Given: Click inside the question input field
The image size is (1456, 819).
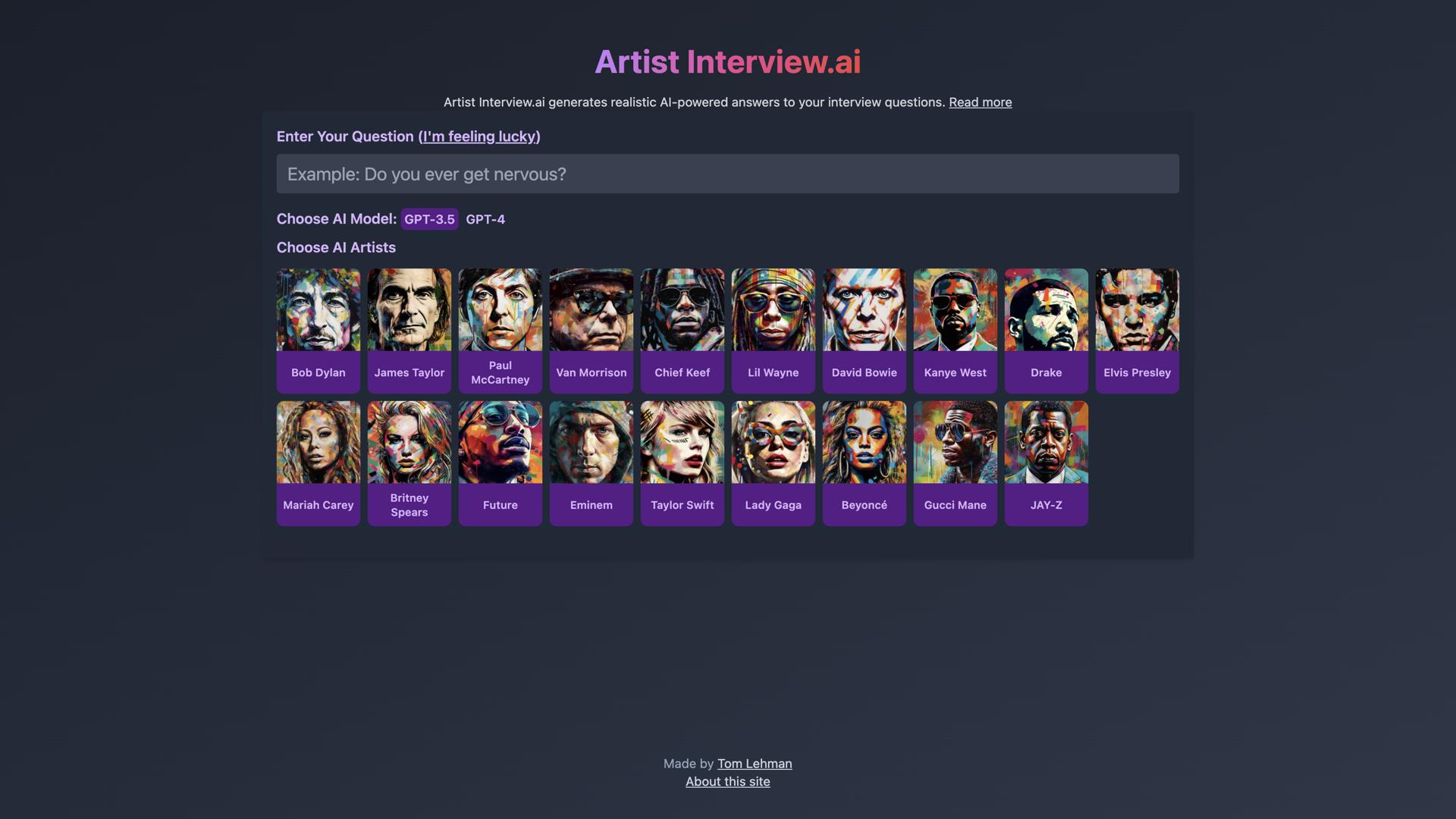Looking at the screenshot, I should pos(727,174).
